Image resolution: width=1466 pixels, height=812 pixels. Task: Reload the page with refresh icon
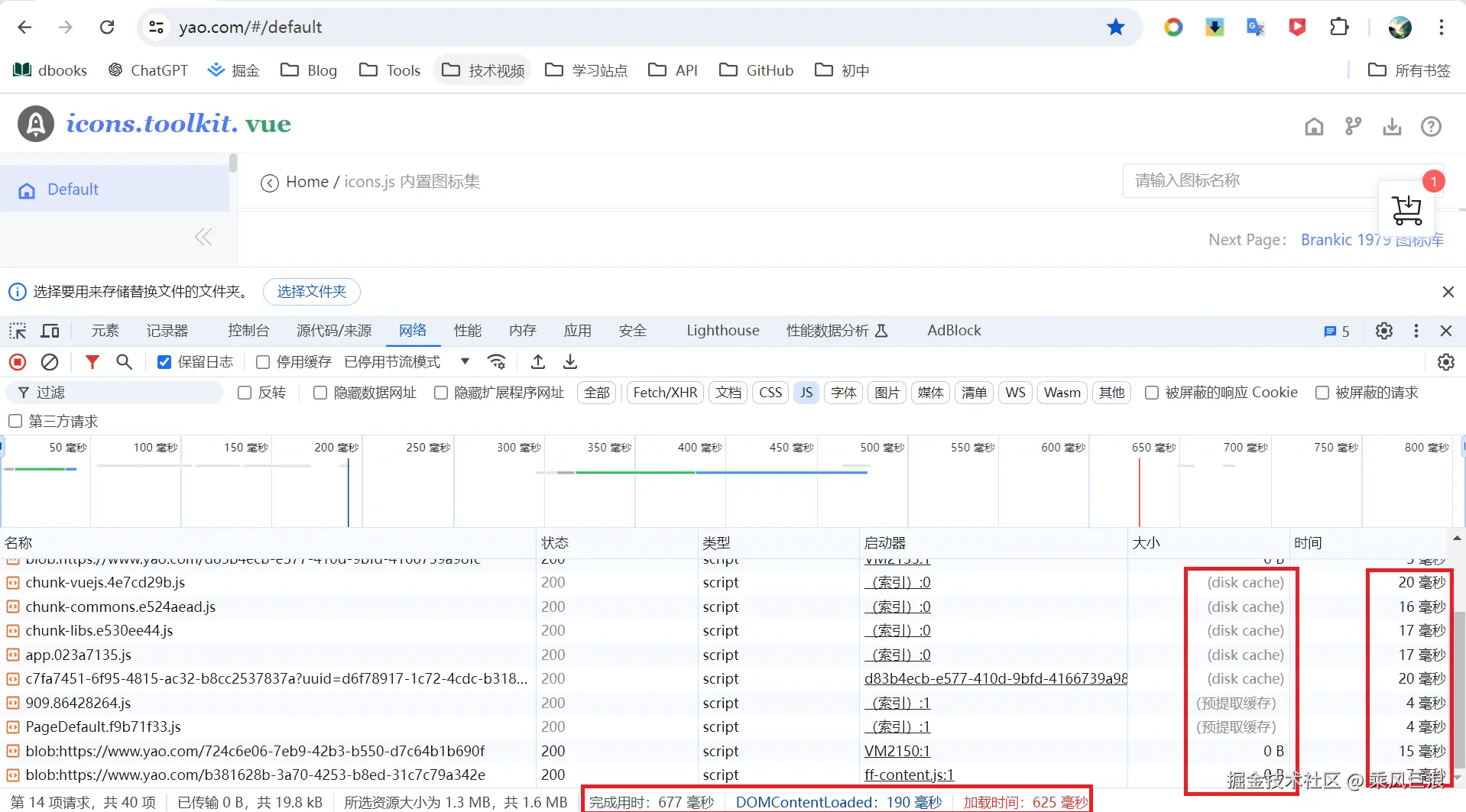107,27
